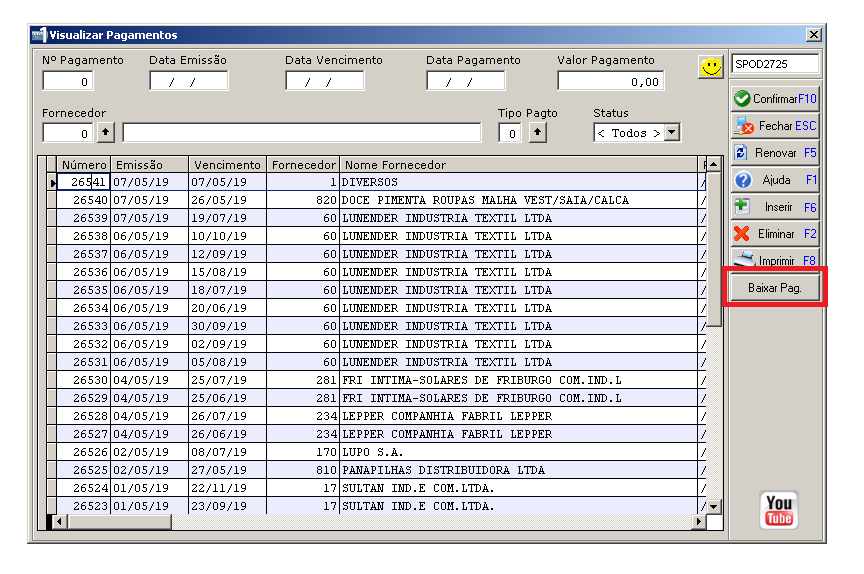
Task: Click the Baixar Pag. button
Action: 775,288
